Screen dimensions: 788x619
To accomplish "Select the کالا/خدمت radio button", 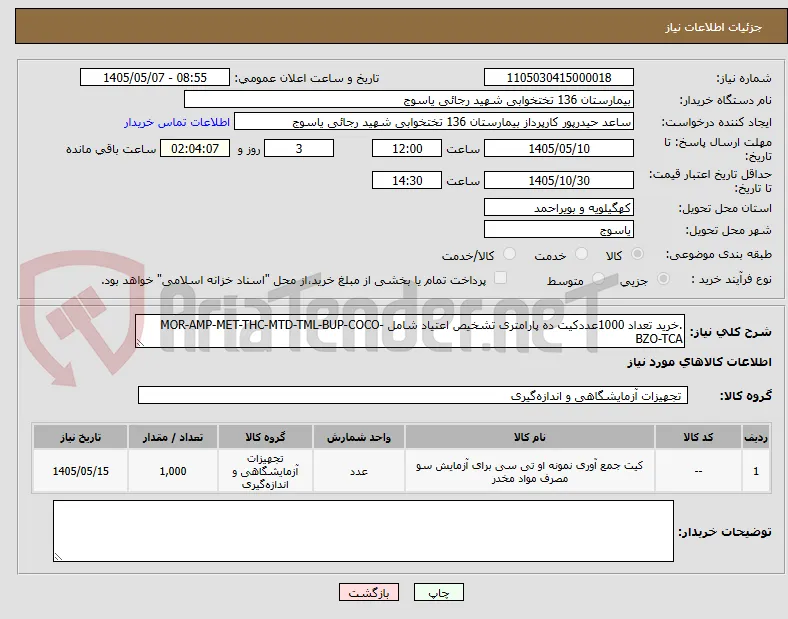I will click(509, 254).
